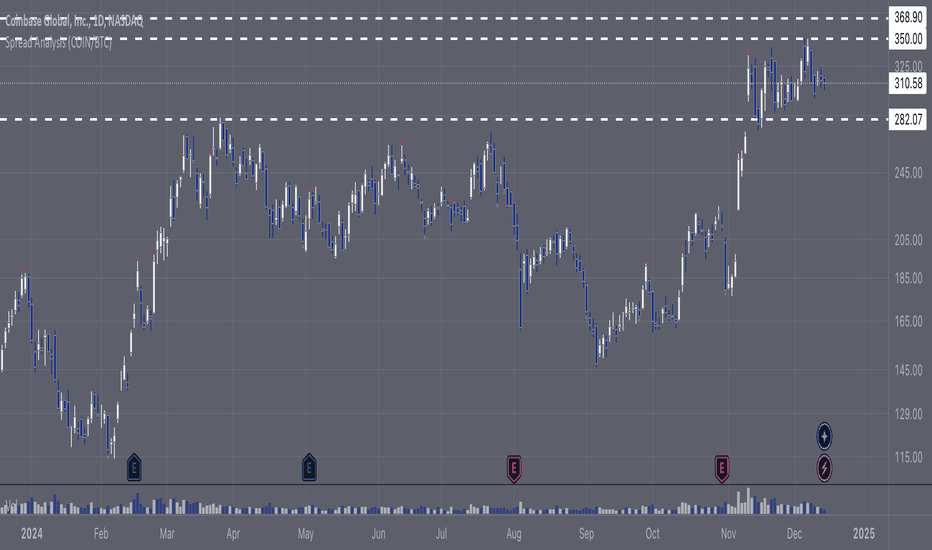Select the dashed horizontal line at 350.00
The width and height of the screenshot is (932, 550).
point(443,39)
